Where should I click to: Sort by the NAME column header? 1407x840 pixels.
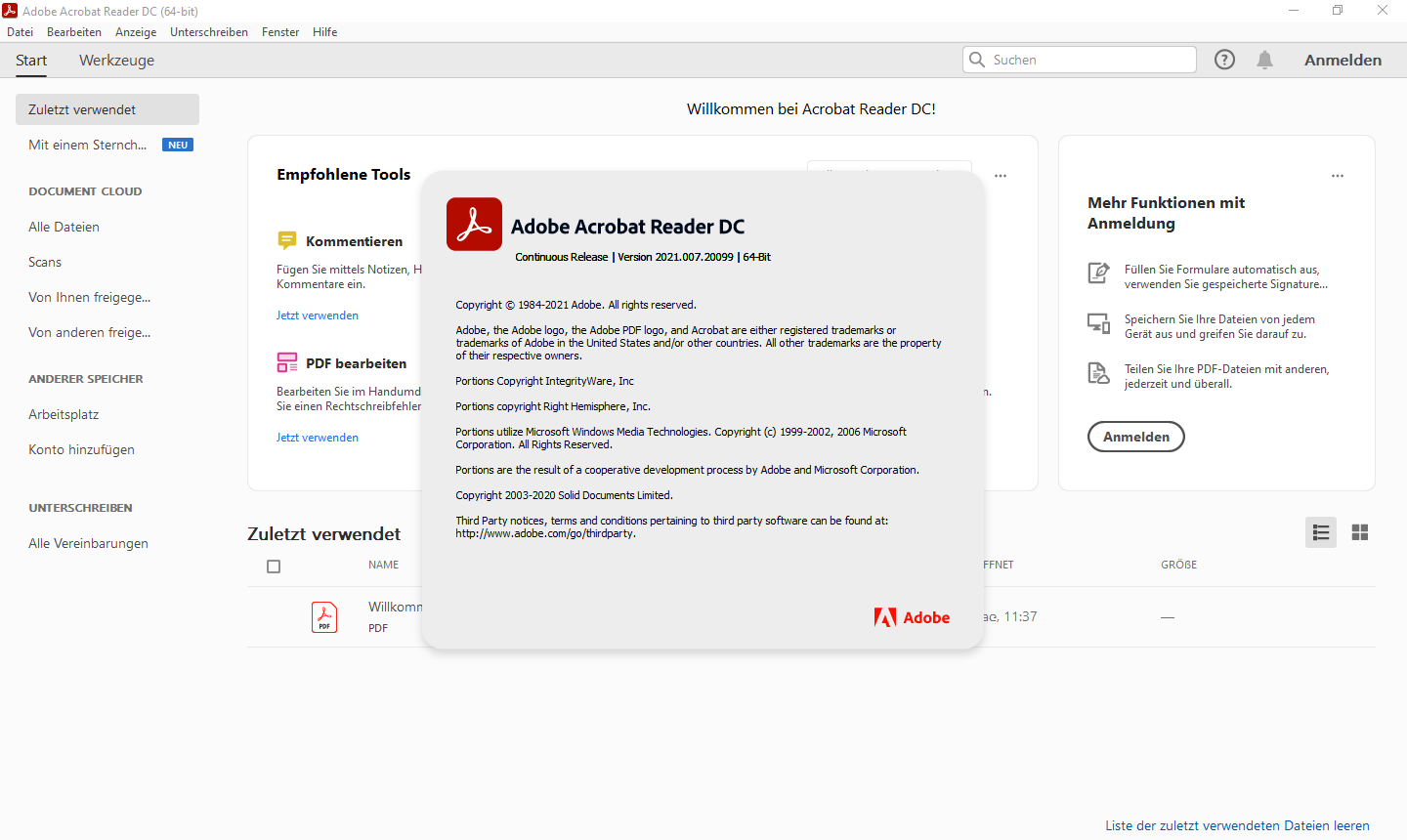click(x=383, y=565)
